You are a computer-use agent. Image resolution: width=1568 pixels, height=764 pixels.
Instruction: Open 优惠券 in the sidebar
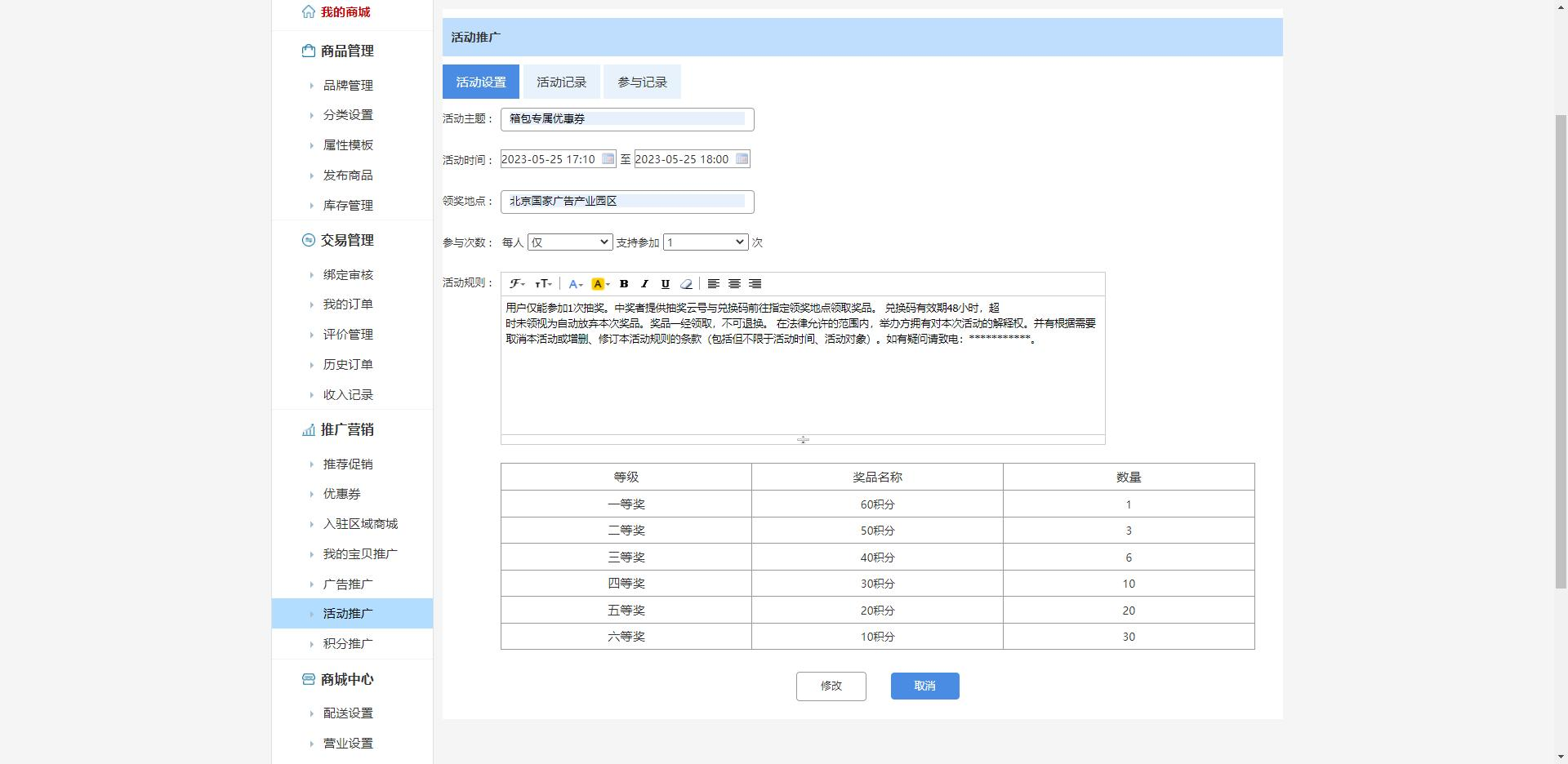342,494
